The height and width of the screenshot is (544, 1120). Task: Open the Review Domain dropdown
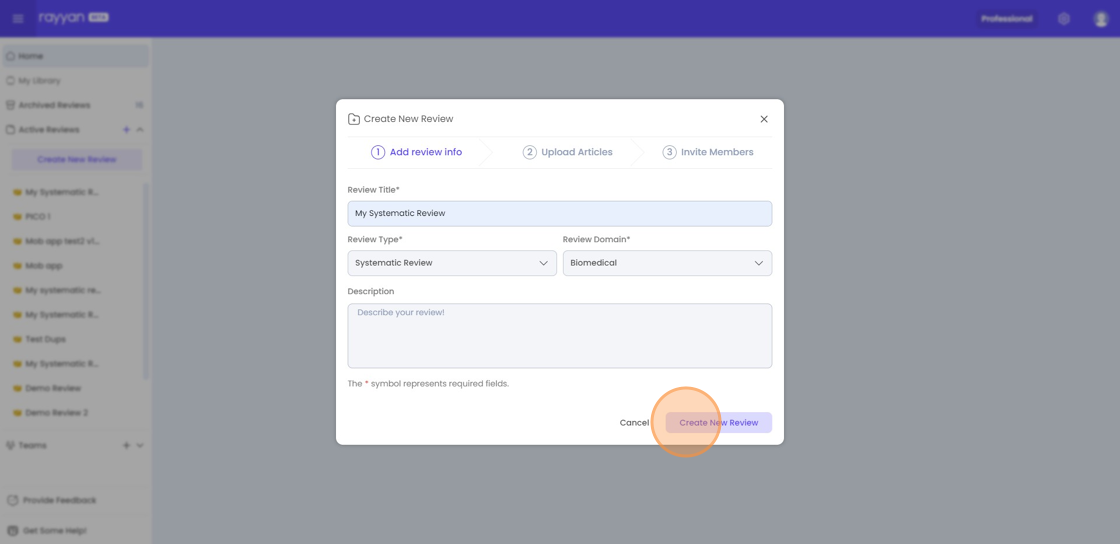pos(667,263)
